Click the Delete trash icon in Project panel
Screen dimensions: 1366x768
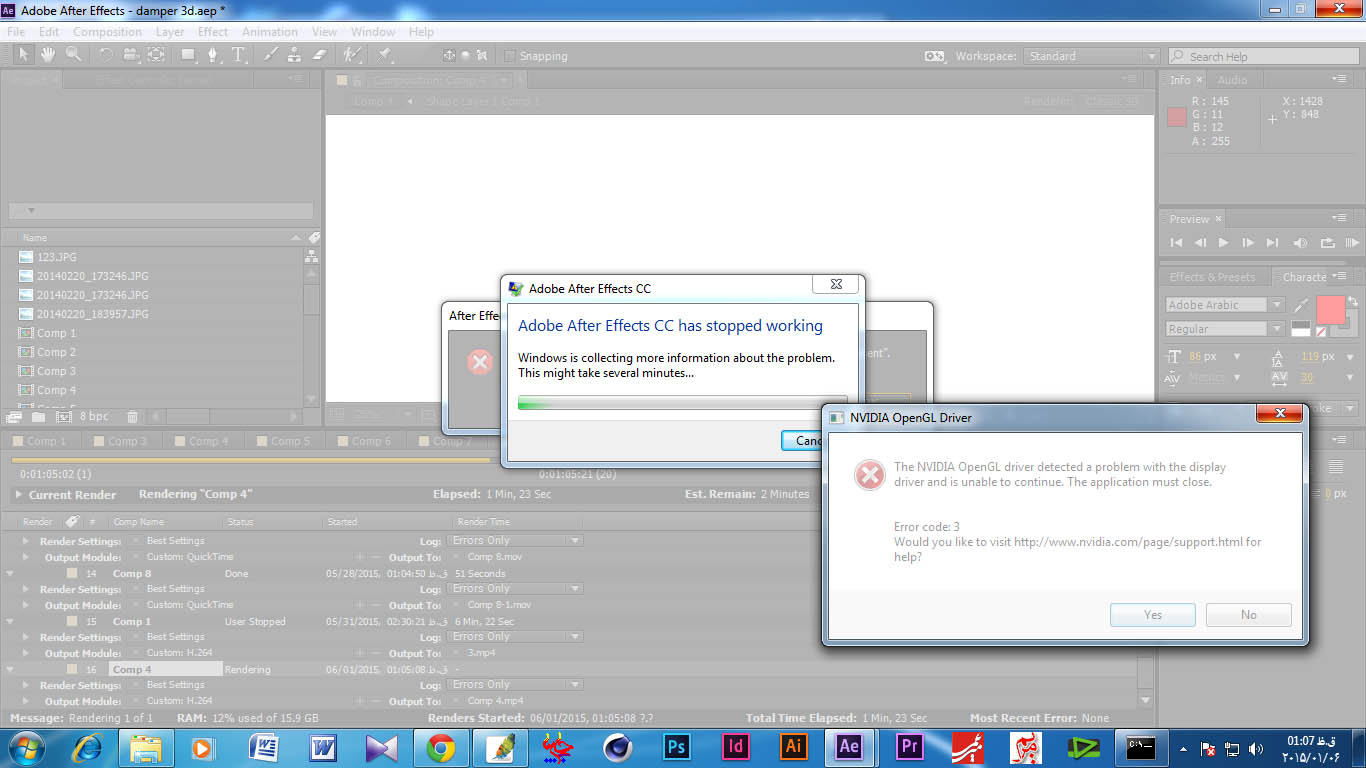point(132,416)
